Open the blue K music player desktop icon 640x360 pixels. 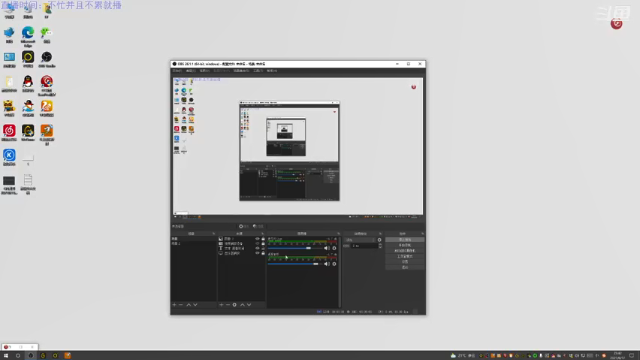[x=9, y=158]
